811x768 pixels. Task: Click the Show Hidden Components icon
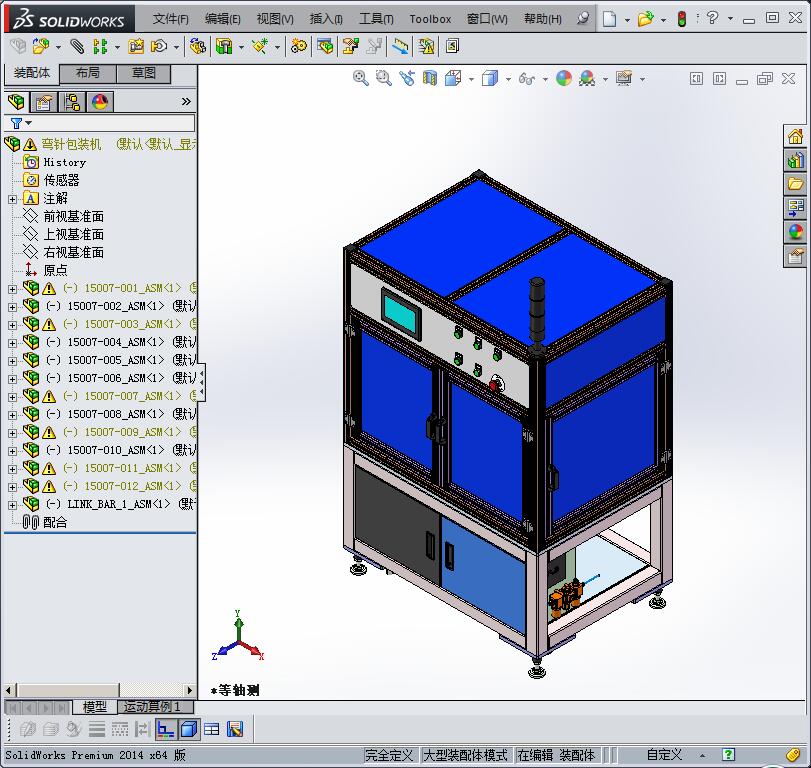[198, 47]
